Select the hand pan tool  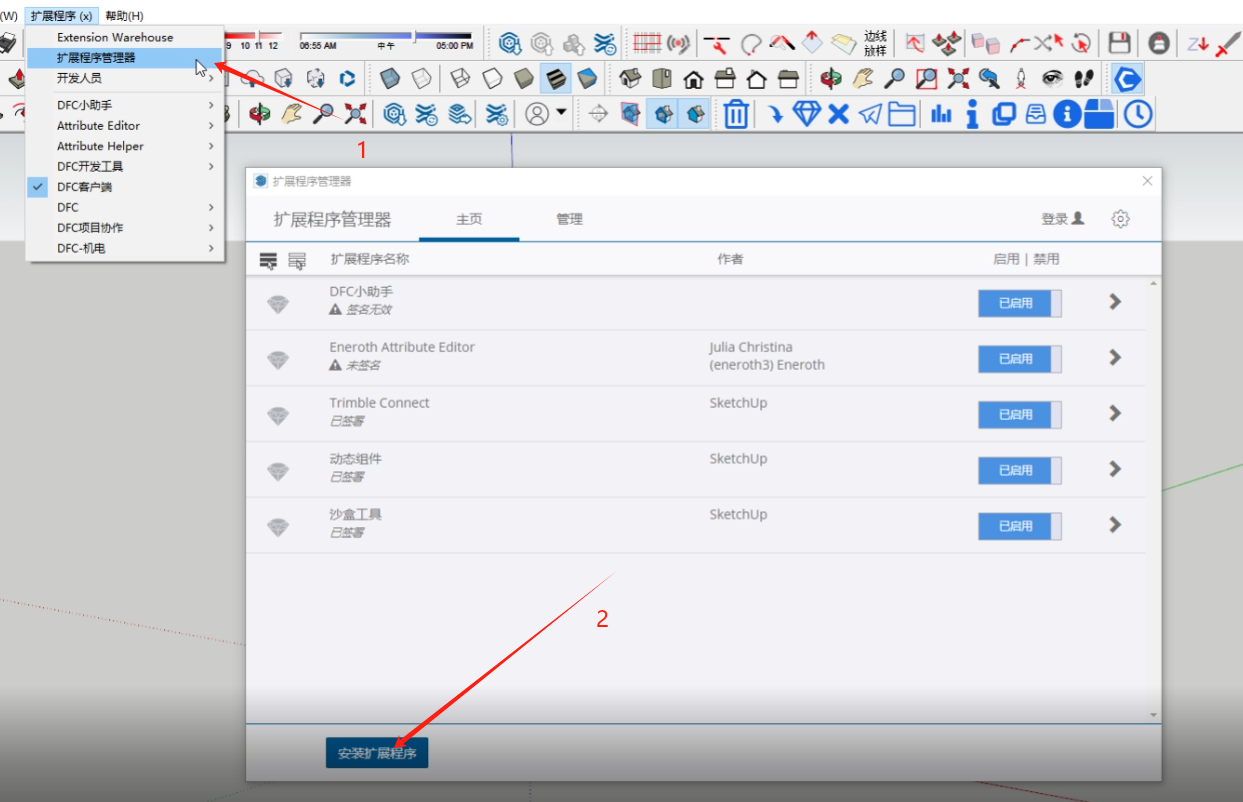click(x=863, y=78)
